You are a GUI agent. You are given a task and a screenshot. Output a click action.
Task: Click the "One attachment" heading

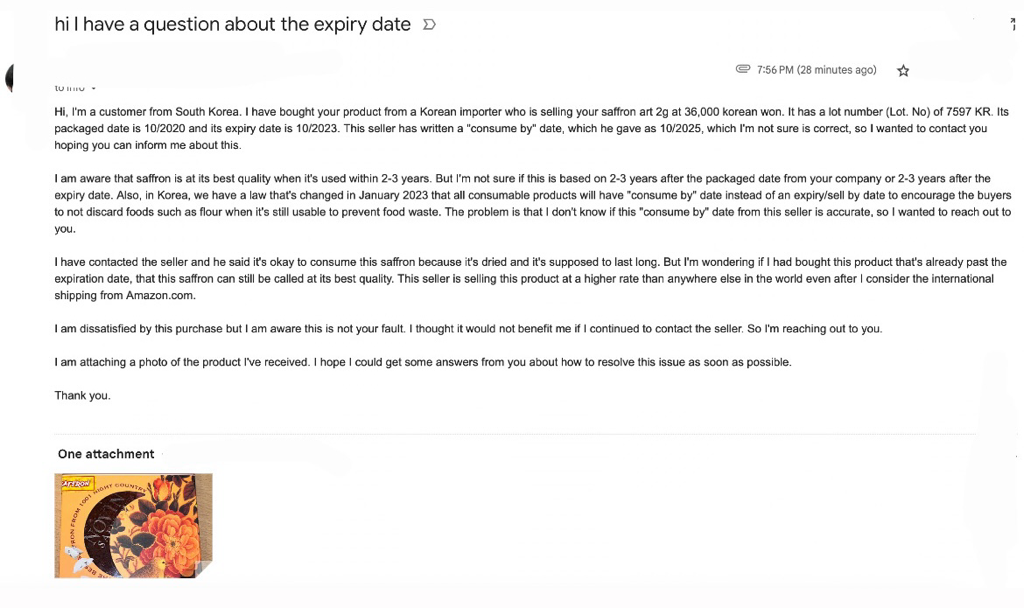coord(106,454)
